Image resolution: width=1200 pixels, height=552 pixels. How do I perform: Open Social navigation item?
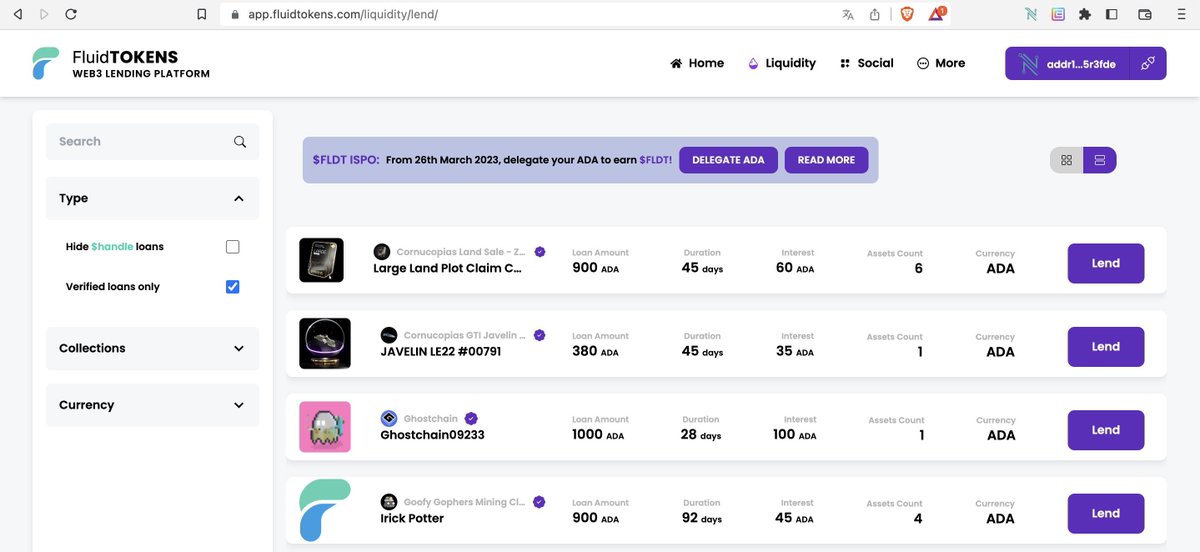[x=867, y=63]
